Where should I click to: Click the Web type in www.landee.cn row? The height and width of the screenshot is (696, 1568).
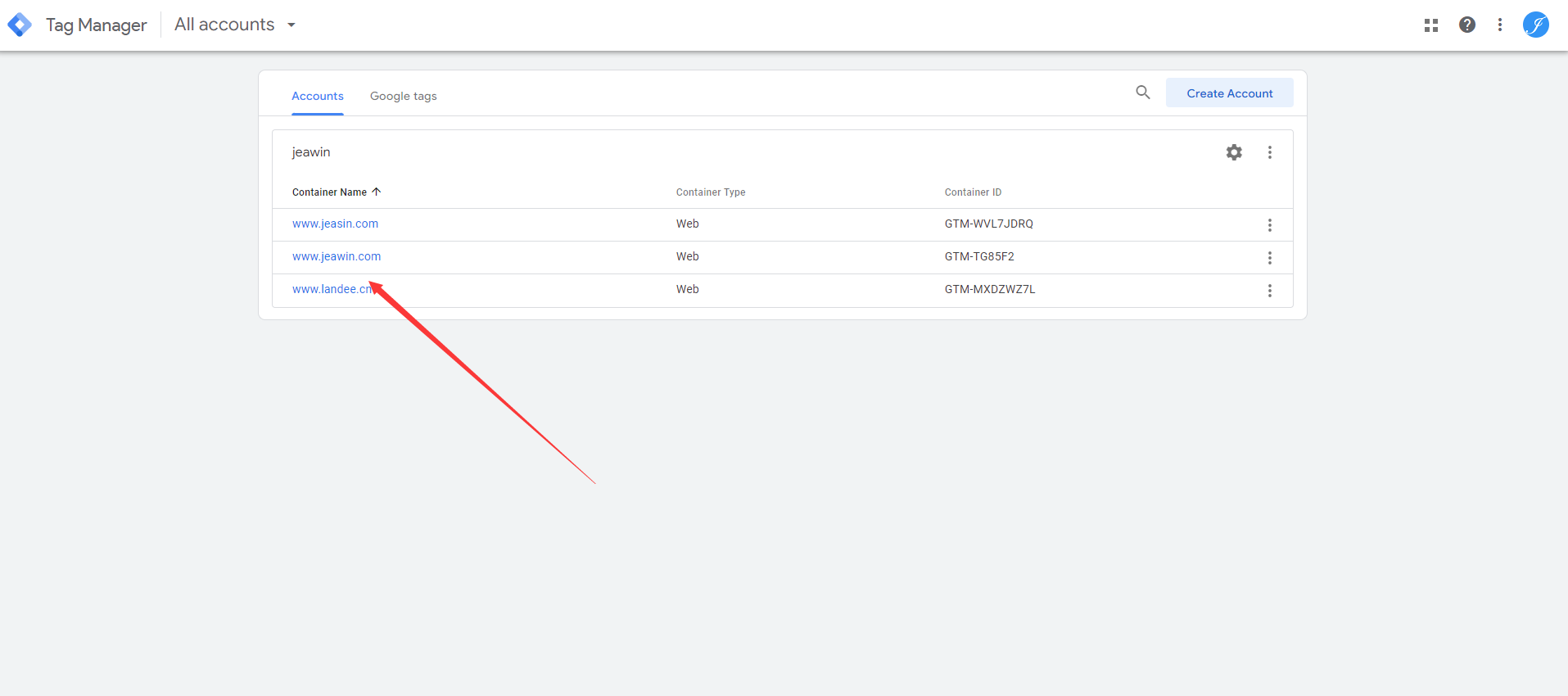pyautogui.click(x=688, y=289)
